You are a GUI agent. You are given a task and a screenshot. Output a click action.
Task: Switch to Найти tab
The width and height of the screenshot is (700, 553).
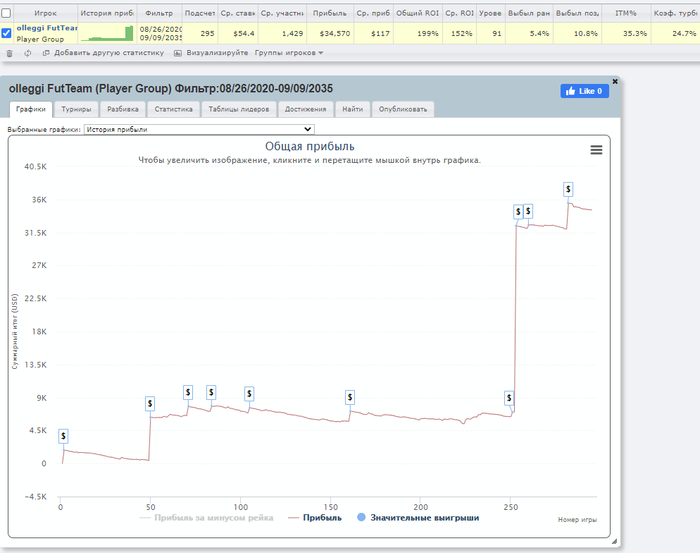(x=353, y=109)
